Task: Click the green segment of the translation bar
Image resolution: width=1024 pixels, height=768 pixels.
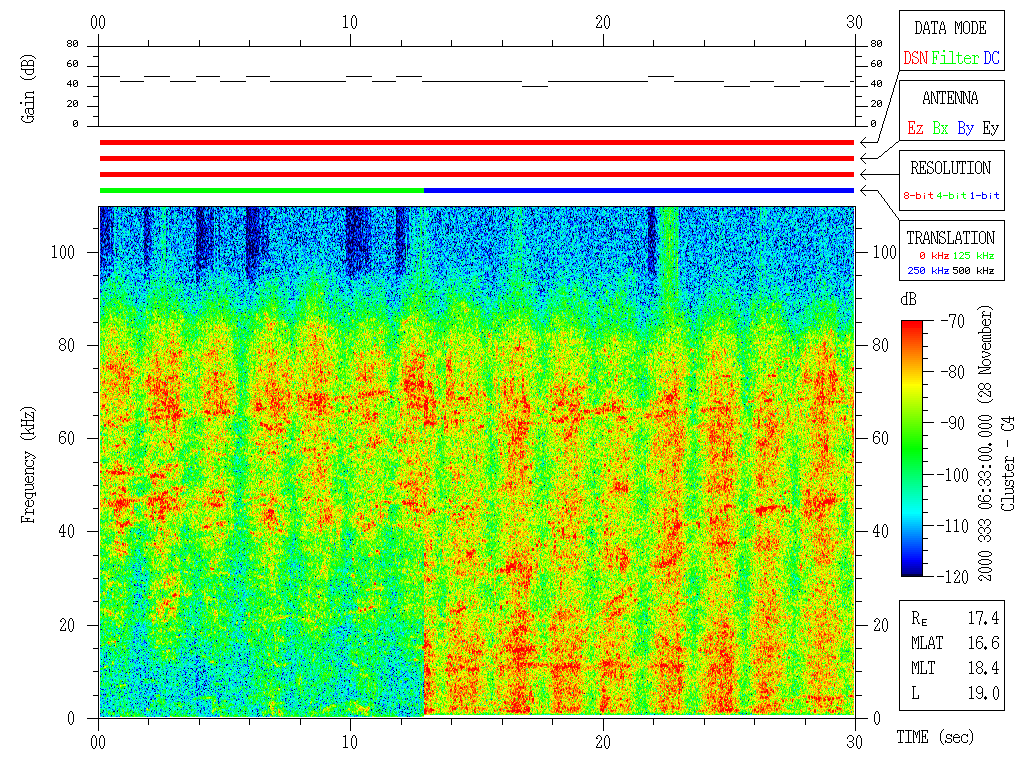Action: [x=261, y=190]
